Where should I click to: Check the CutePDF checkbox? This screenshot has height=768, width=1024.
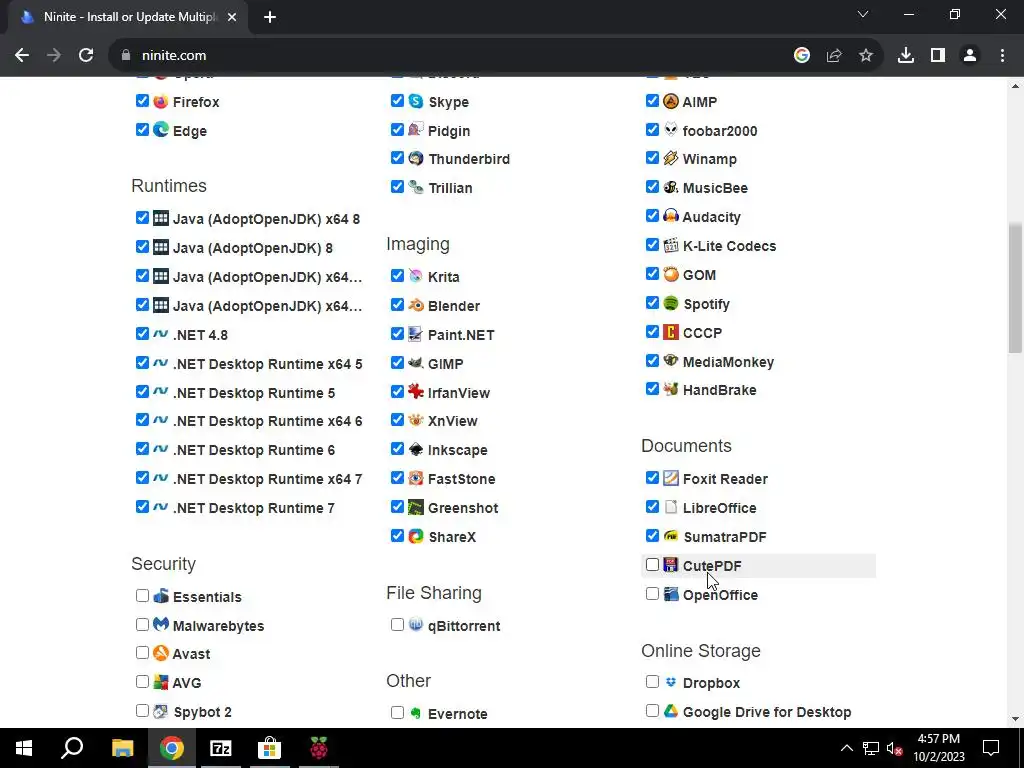coord(652,565)
